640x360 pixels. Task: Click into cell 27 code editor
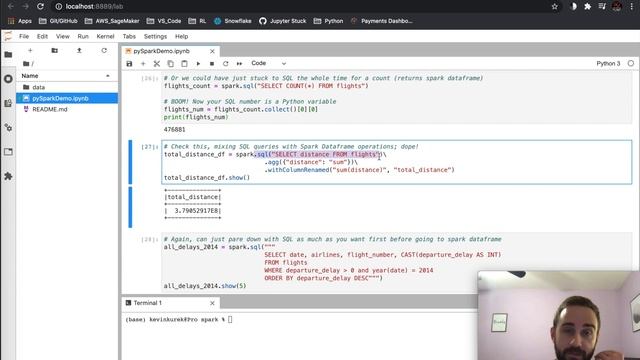(397, 162)
